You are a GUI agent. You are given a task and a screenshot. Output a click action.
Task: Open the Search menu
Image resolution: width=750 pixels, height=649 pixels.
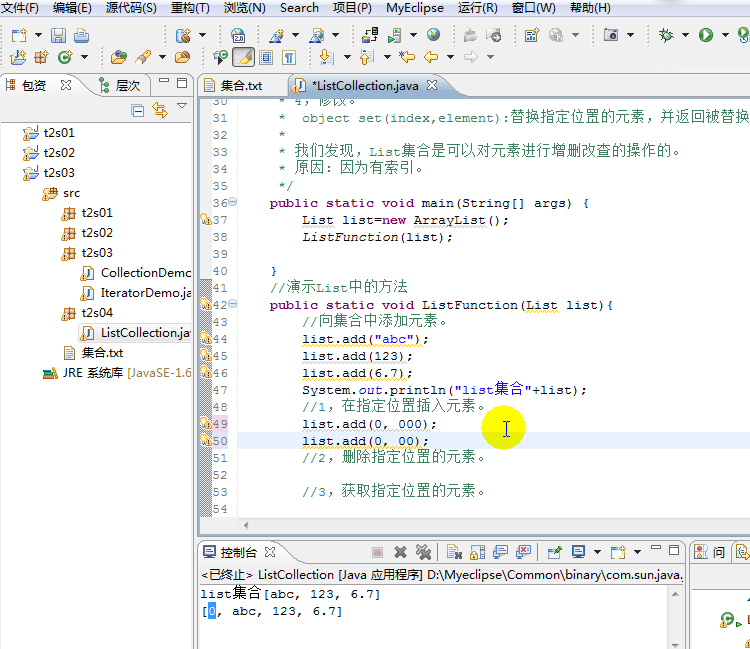click(299, 8)
